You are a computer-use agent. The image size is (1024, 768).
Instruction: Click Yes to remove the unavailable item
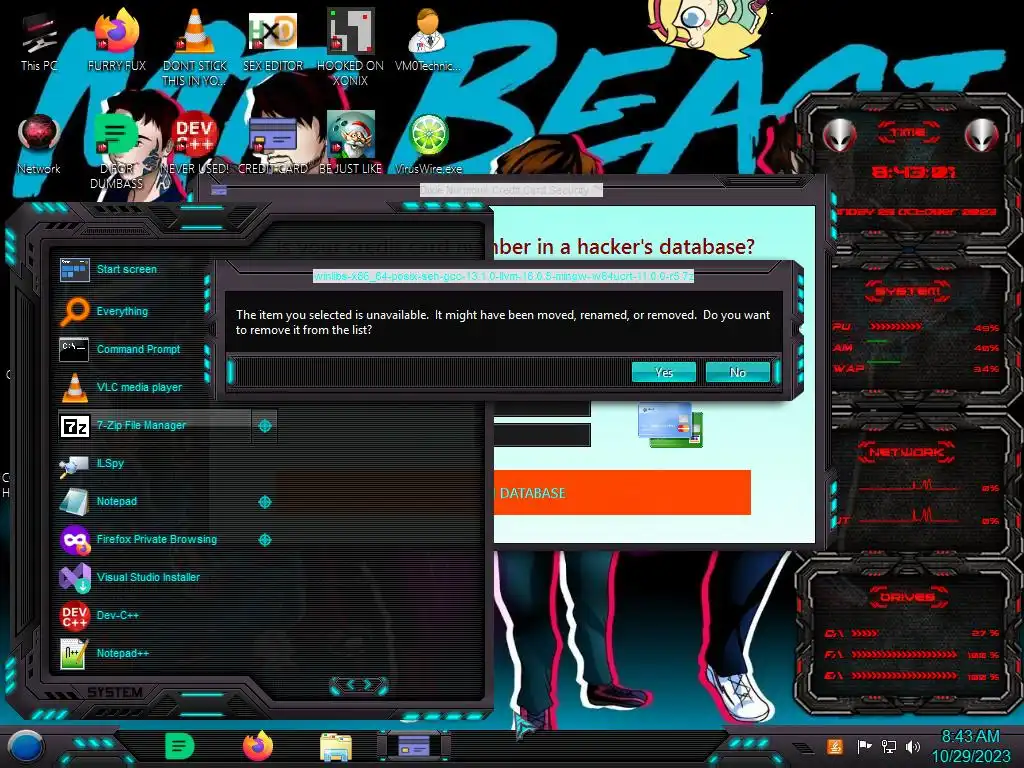pyautogui.click(x=664, y=372)
